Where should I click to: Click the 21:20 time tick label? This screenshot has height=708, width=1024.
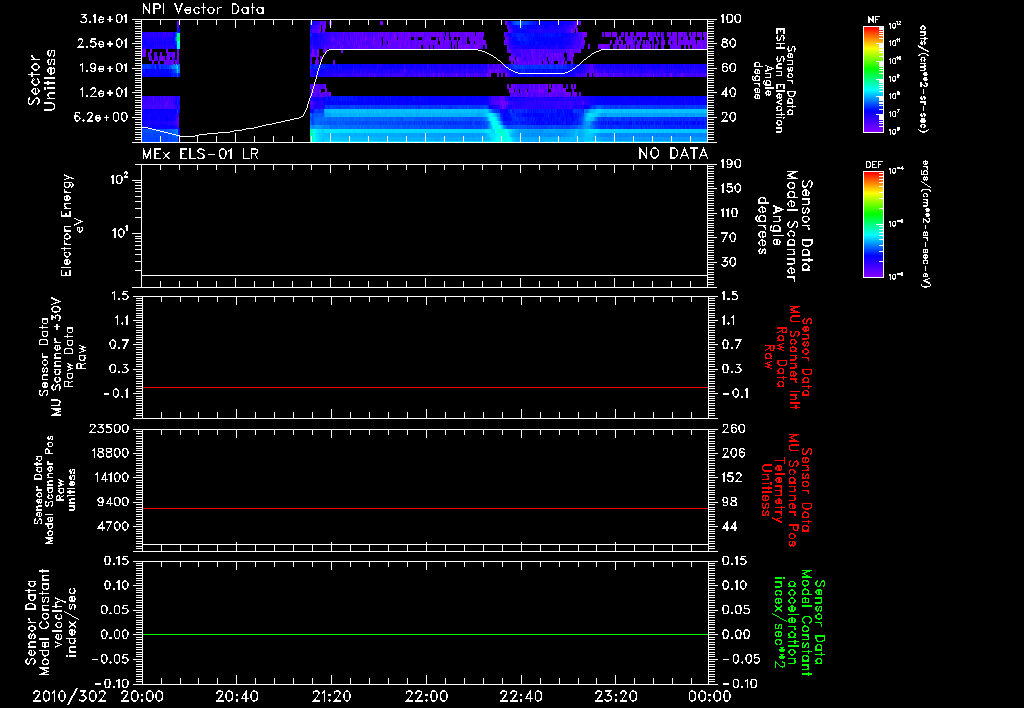click(331, 697)
